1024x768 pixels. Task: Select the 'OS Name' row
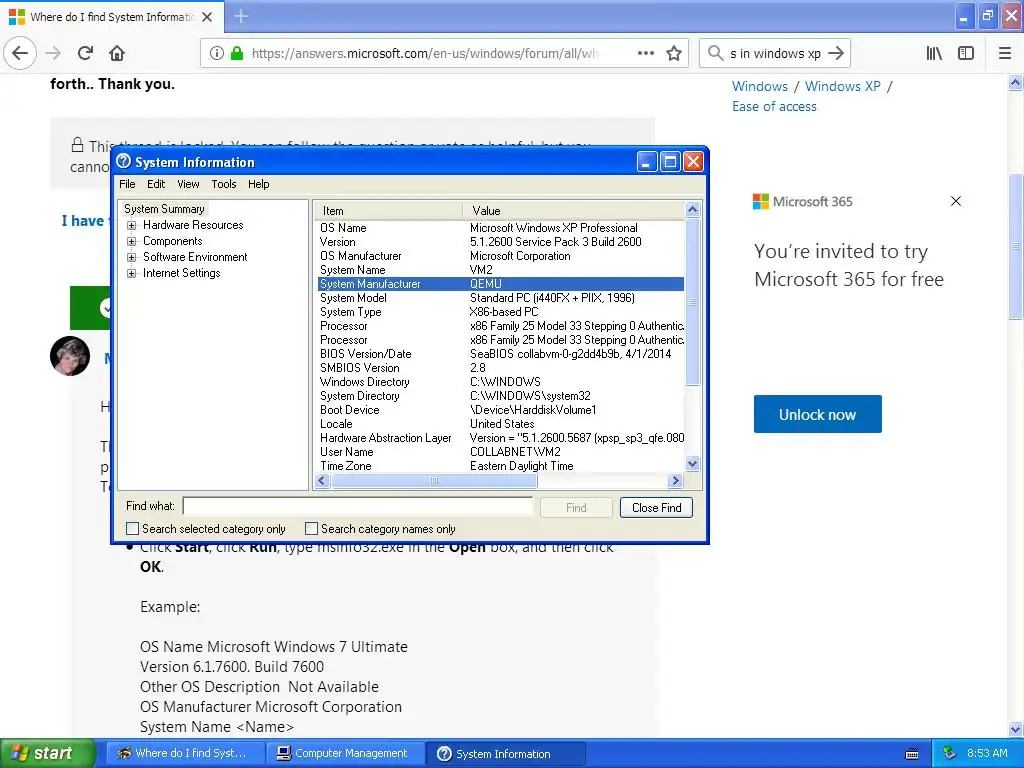tap(501, 228)
